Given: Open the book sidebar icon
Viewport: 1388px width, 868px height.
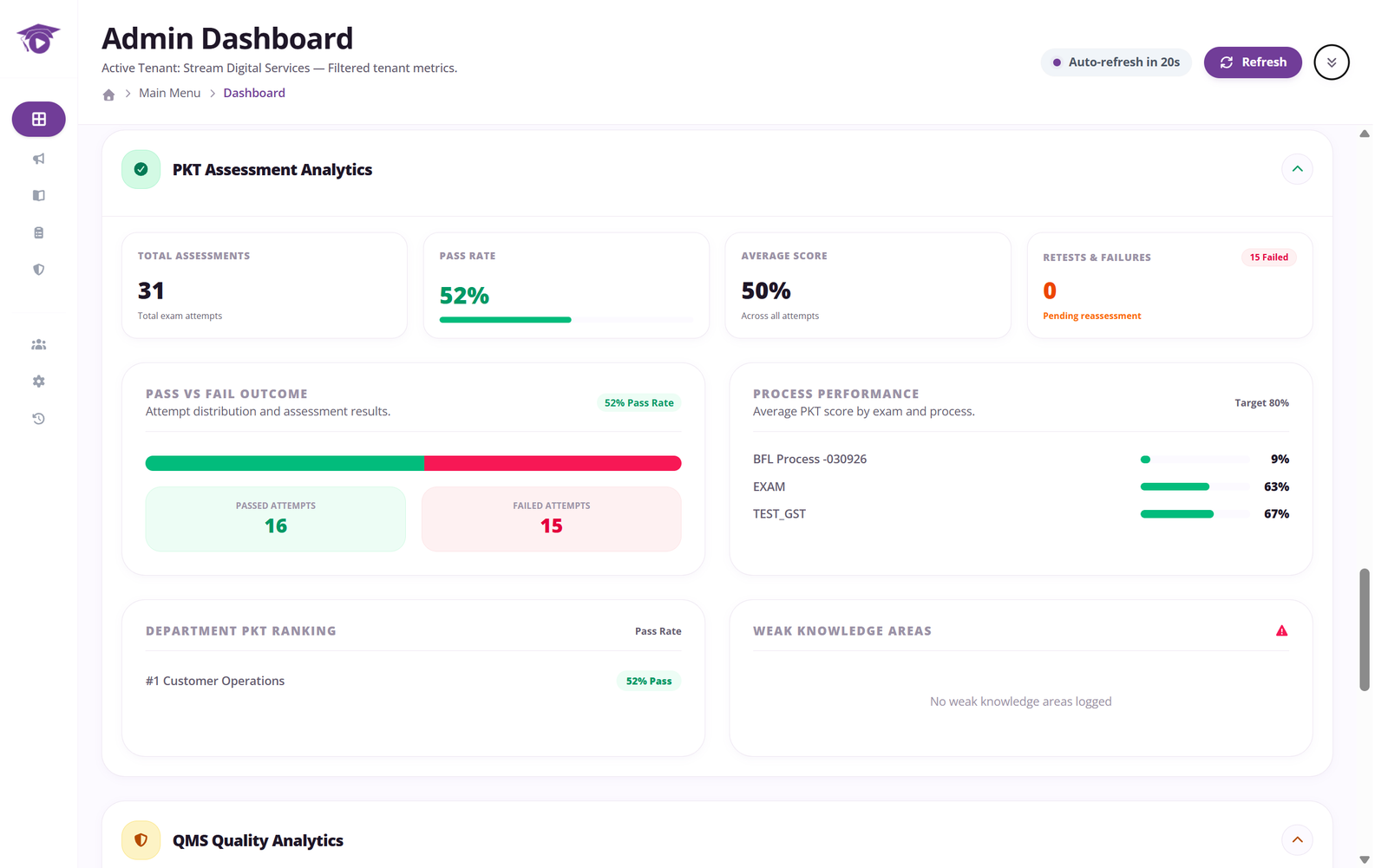Looking at the screenshot, I should click(x=38, y=195).
